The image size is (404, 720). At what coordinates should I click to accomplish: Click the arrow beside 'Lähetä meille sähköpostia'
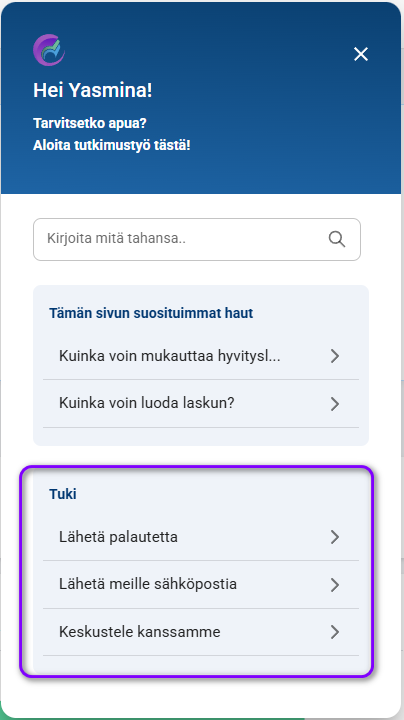click(x=335, y=585)
